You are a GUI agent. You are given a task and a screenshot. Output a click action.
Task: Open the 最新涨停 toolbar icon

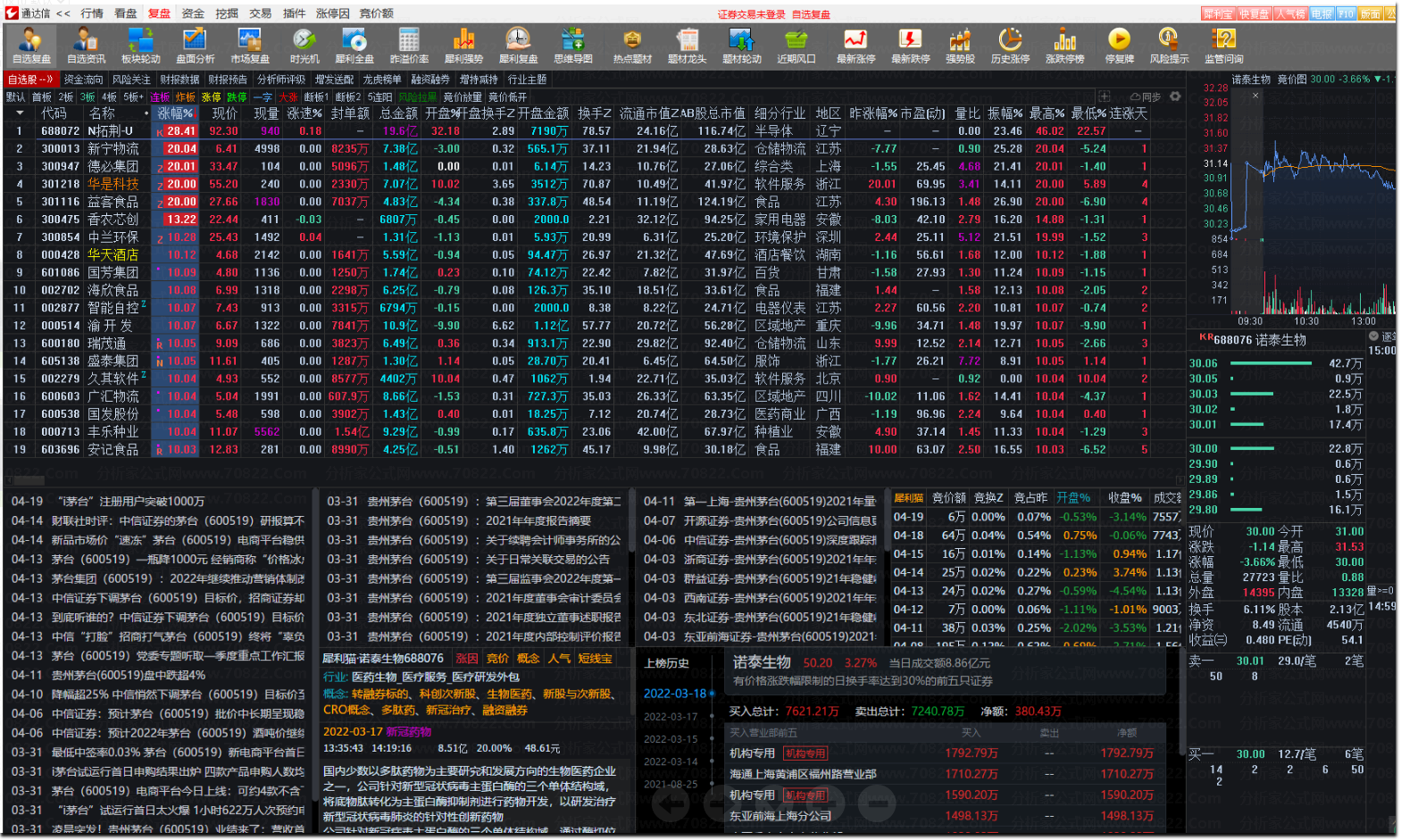pyautogui.click(x=855, y=46)
